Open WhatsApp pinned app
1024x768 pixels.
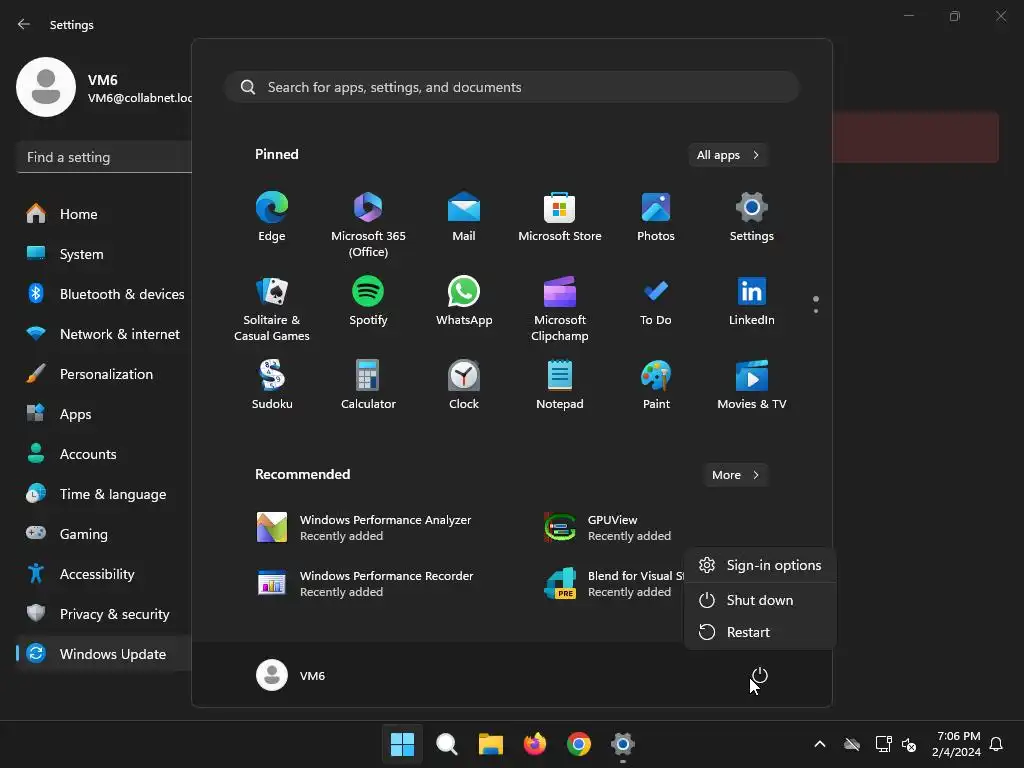coord(464,301)
